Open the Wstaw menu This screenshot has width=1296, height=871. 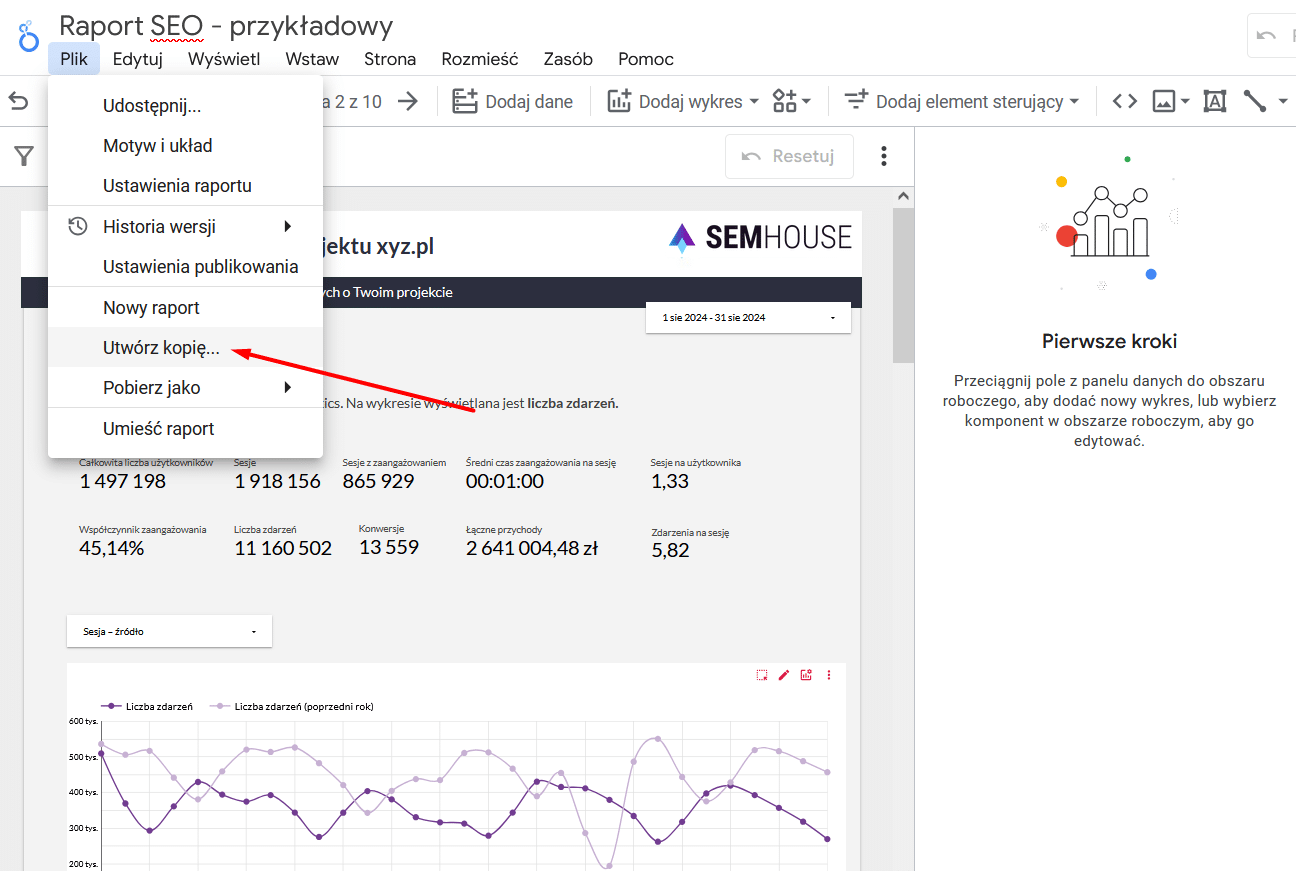pos(312,59)
